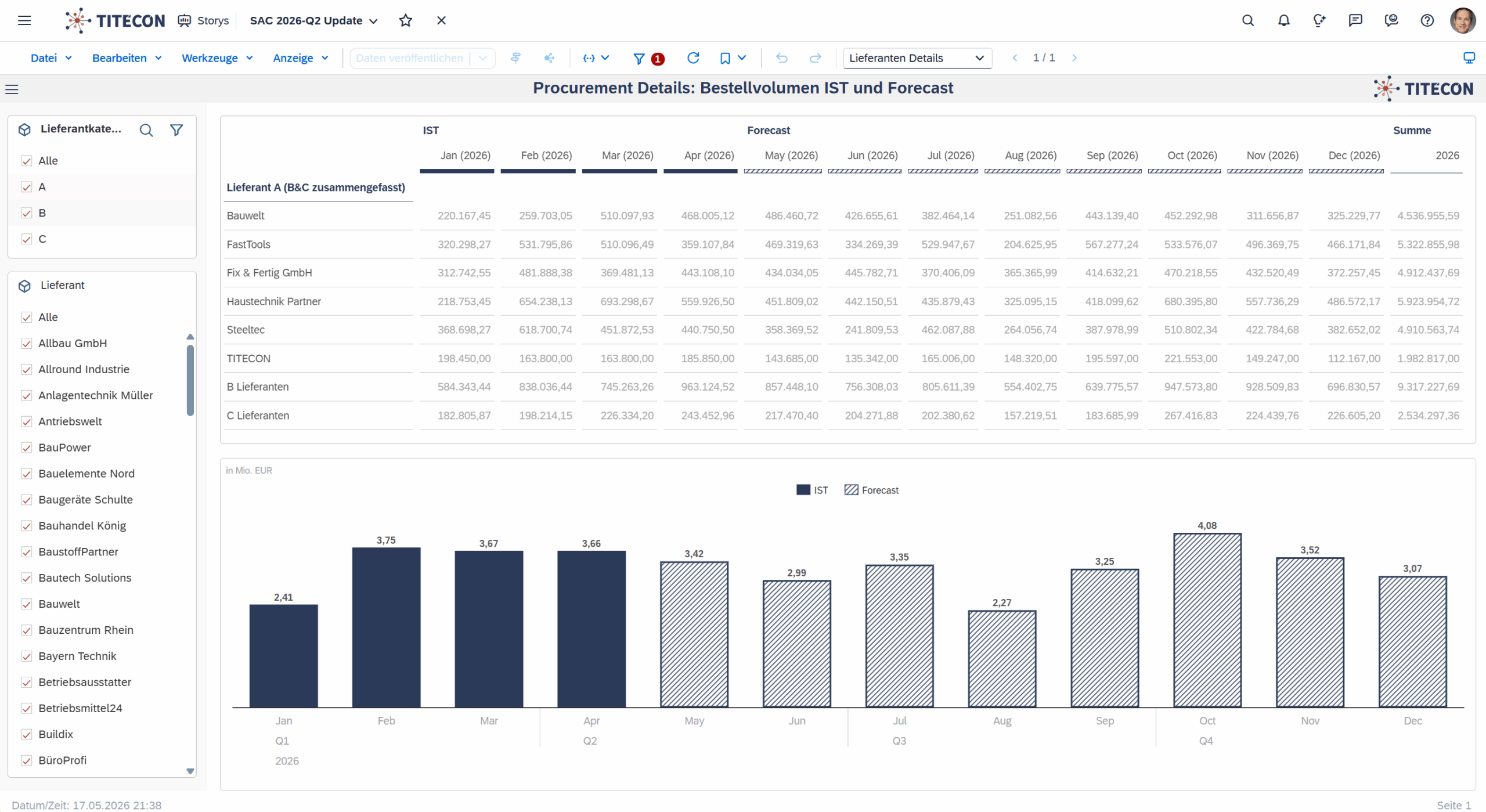Toggle Alle checkbox in Lieferant list
Viewport: 1486px width, 812px height.
(26, 317)
